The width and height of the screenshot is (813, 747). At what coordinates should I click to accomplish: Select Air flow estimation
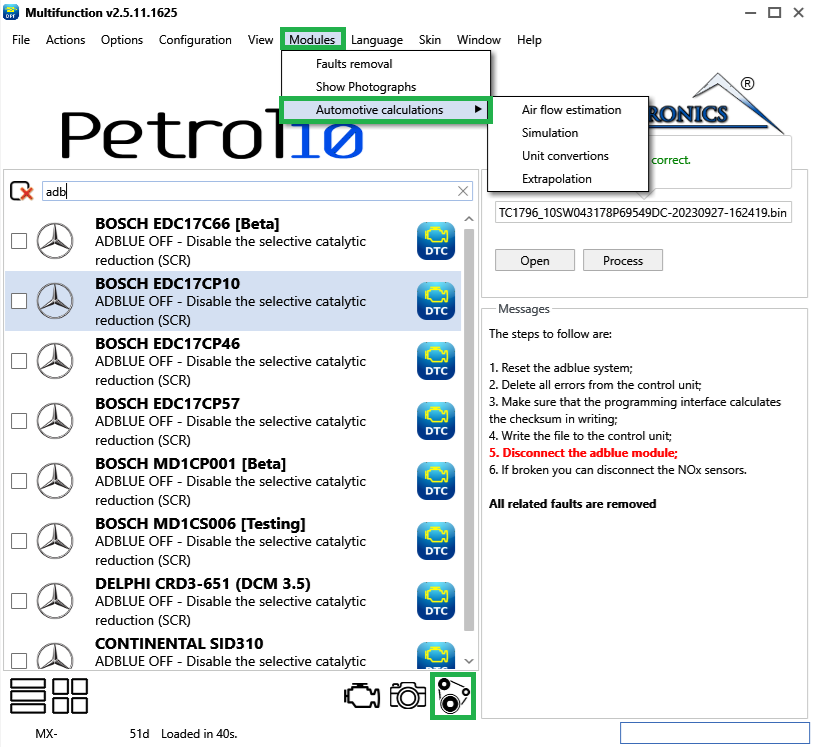point(569,110)
